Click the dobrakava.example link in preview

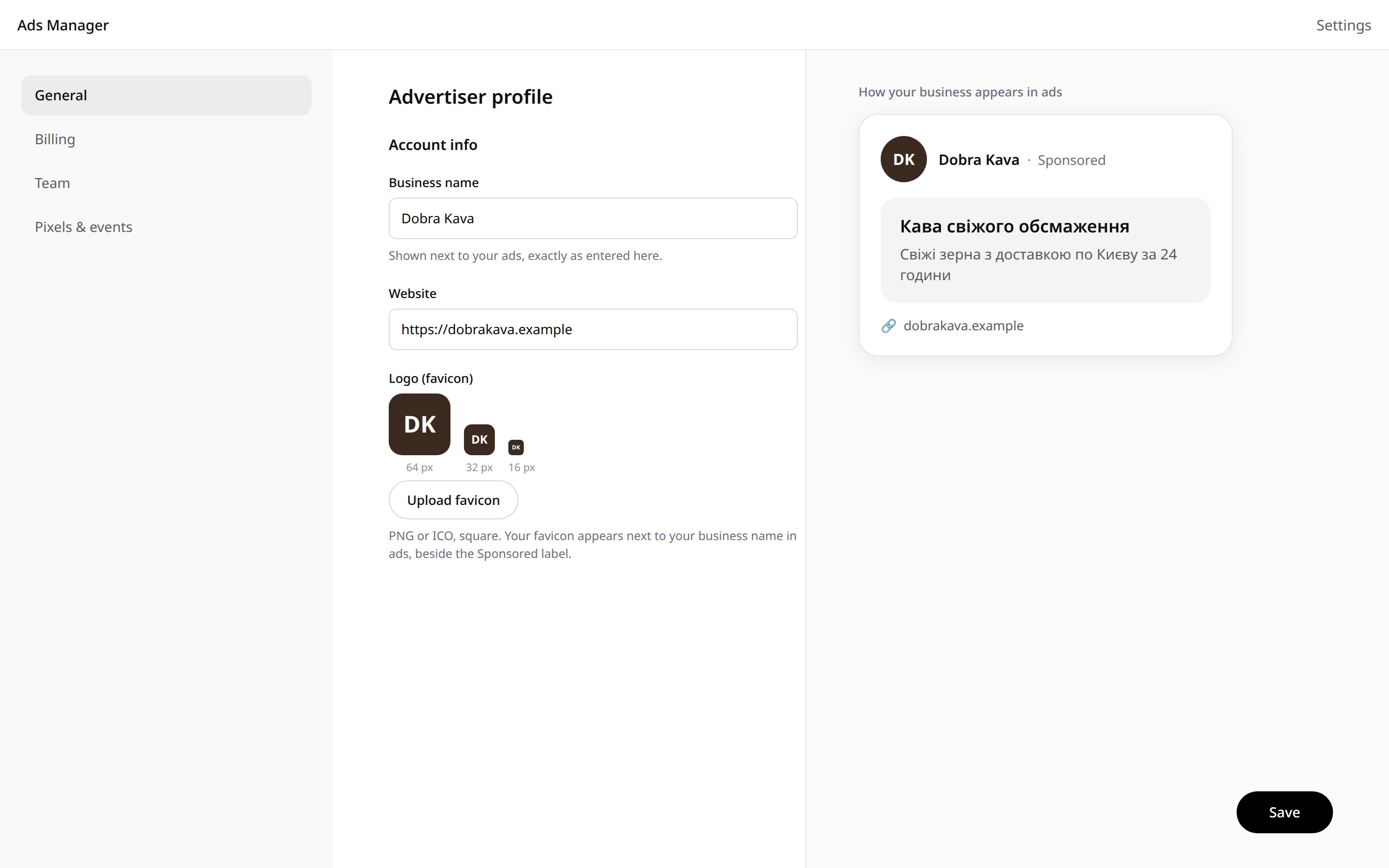coord(963,325)
